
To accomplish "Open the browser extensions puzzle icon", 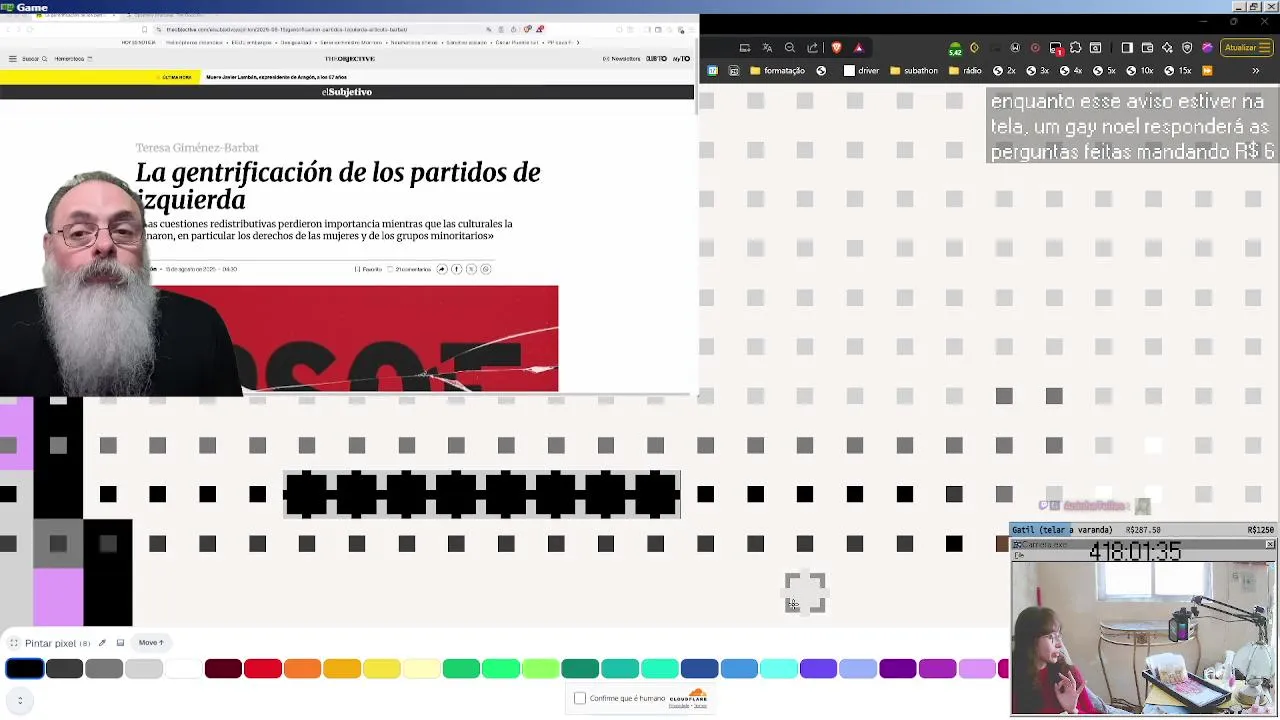I will pyautogui.click(x=1075, y=47).
